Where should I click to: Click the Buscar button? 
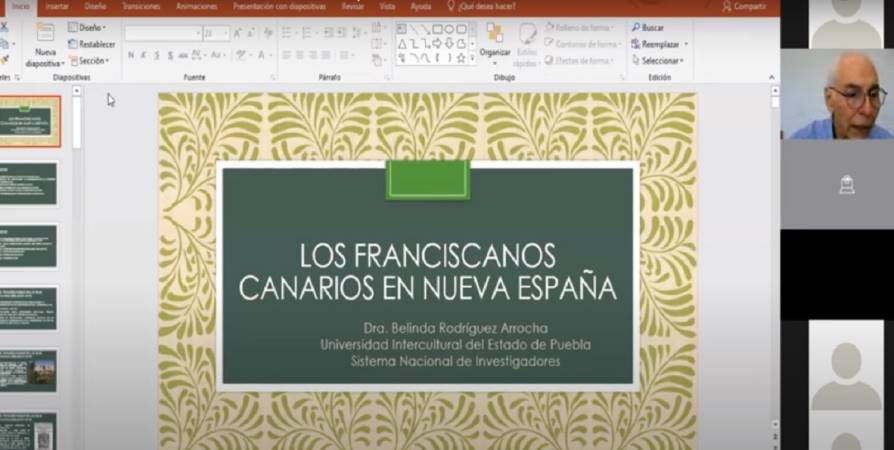point(648,27)
